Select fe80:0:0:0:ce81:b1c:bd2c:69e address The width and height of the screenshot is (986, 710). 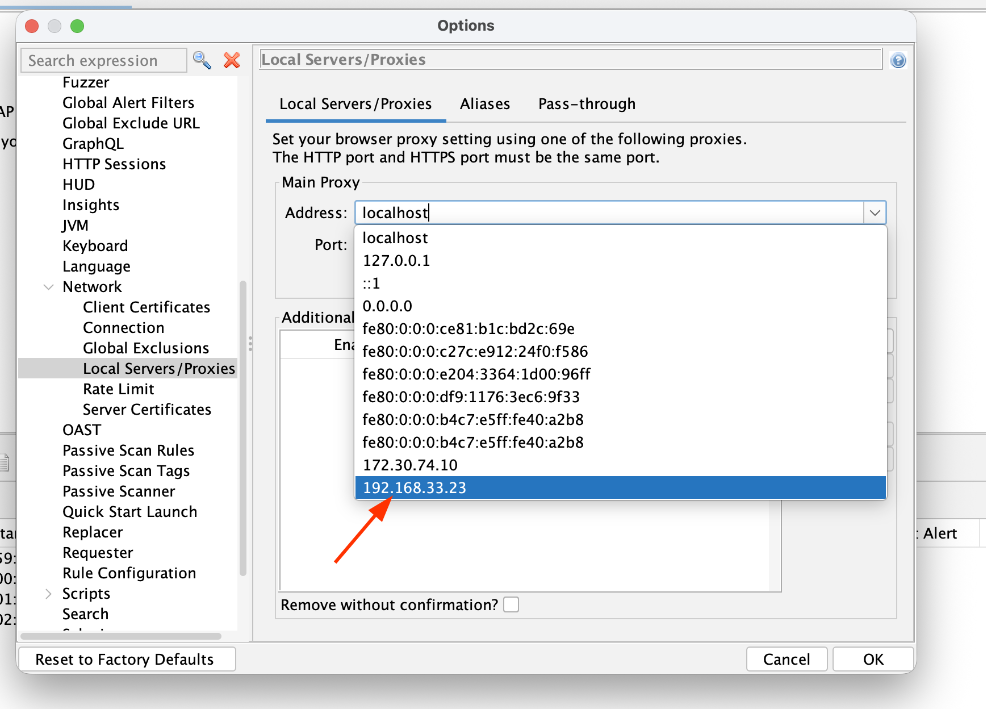[621, 329]
